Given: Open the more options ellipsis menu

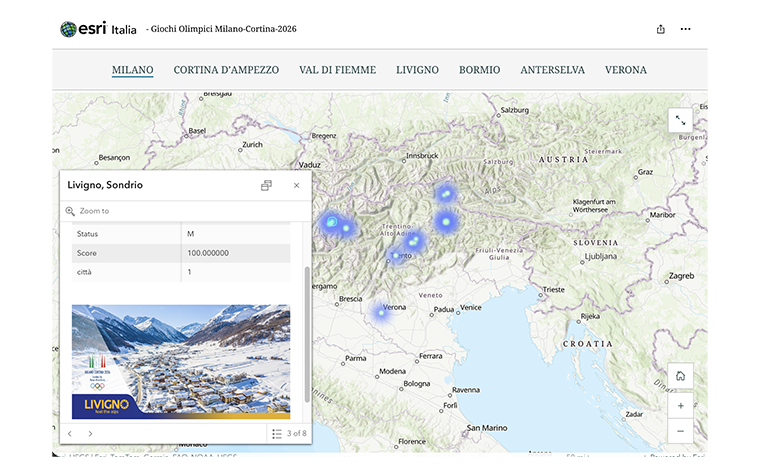Looking at the screenshot, I should (x=685, y=29).
